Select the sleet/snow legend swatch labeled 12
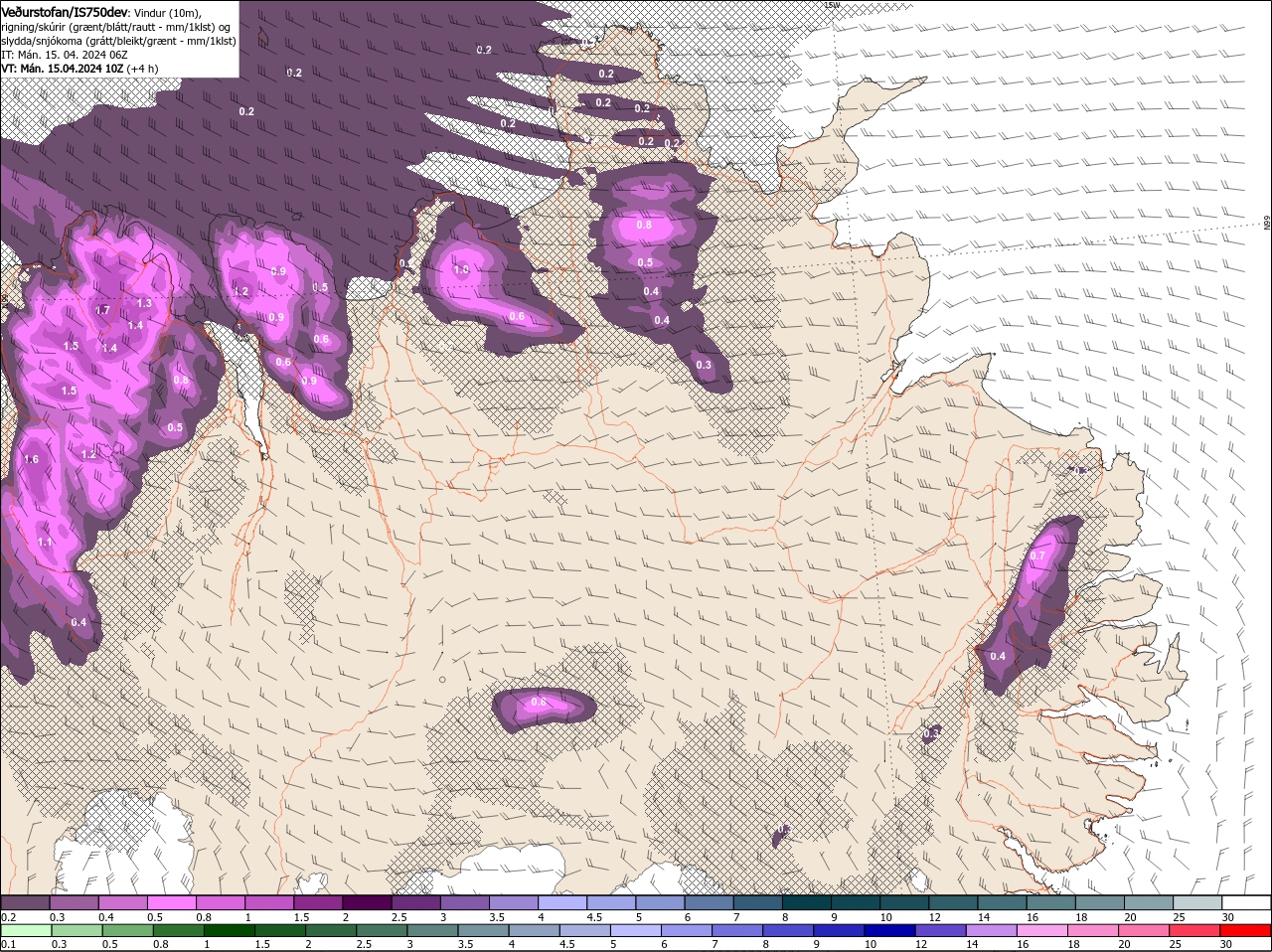Screen dimensions: 1272x952 [953, 902]
